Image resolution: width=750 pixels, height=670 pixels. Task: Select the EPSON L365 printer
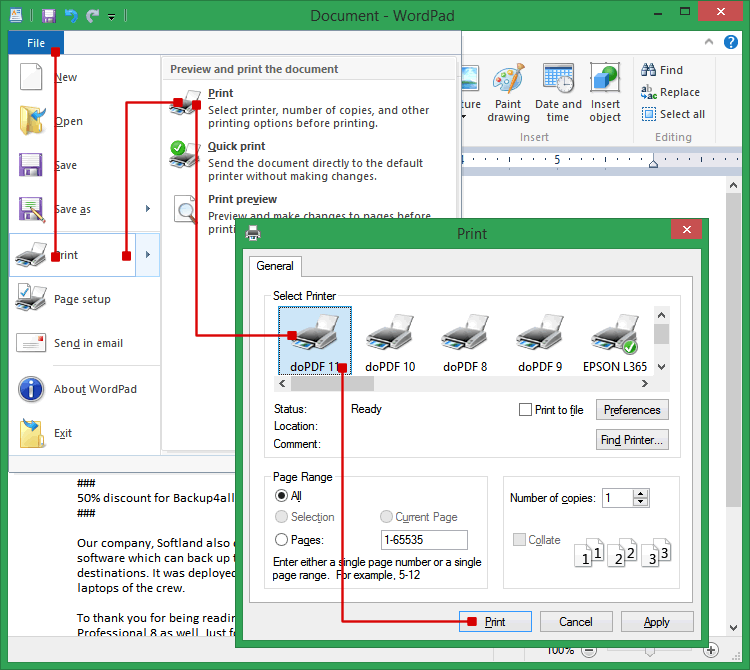615,342
